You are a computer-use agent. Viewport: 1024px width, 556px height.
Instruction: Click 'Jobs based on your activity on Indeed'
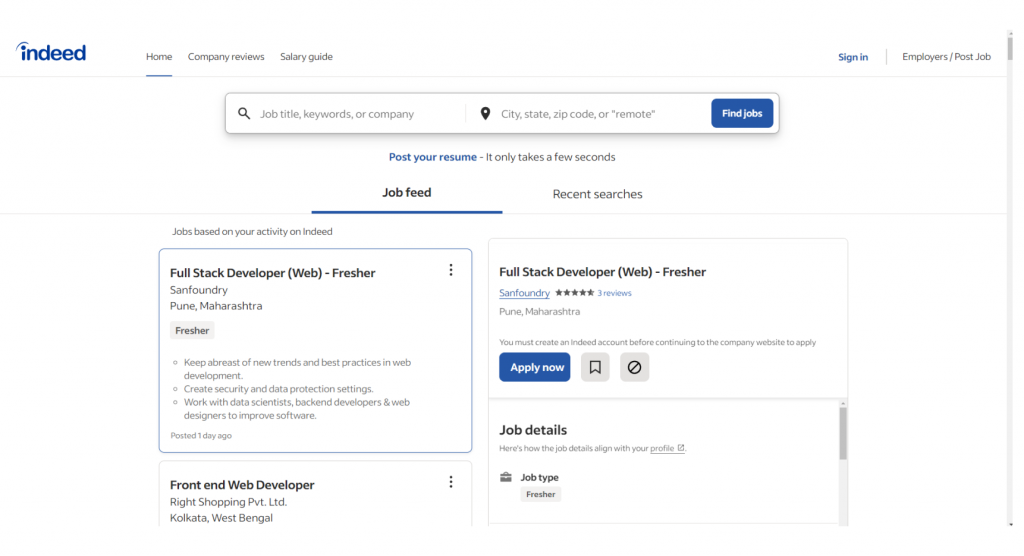click(x=252, y=231)
